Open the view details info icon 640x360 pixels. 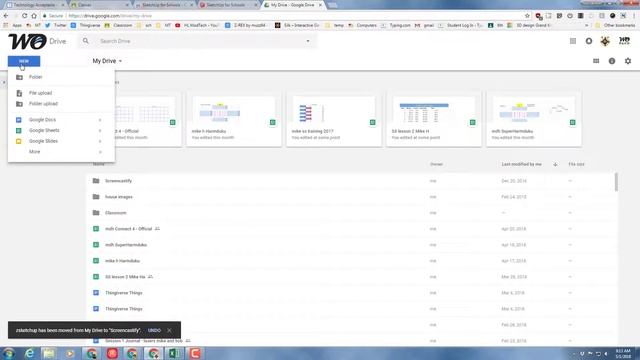[x=612, y=61]
